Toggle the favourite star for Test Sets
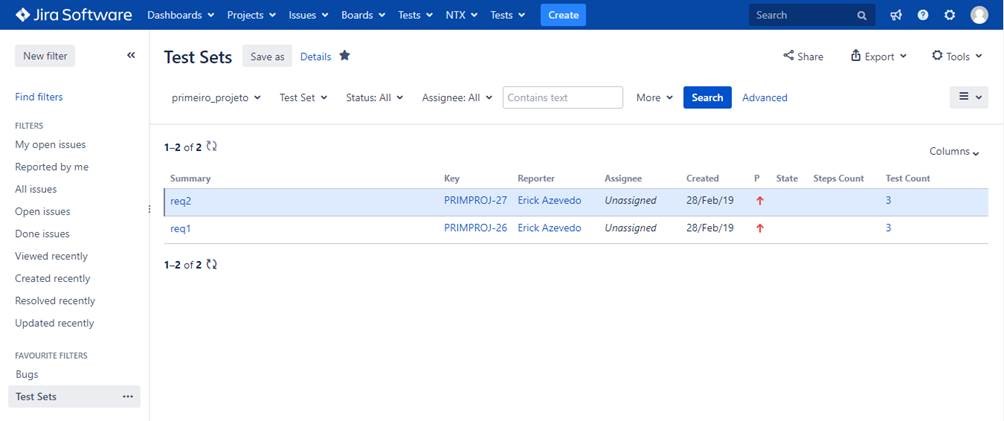This screenshot has width=1004, height=421. 344,56
